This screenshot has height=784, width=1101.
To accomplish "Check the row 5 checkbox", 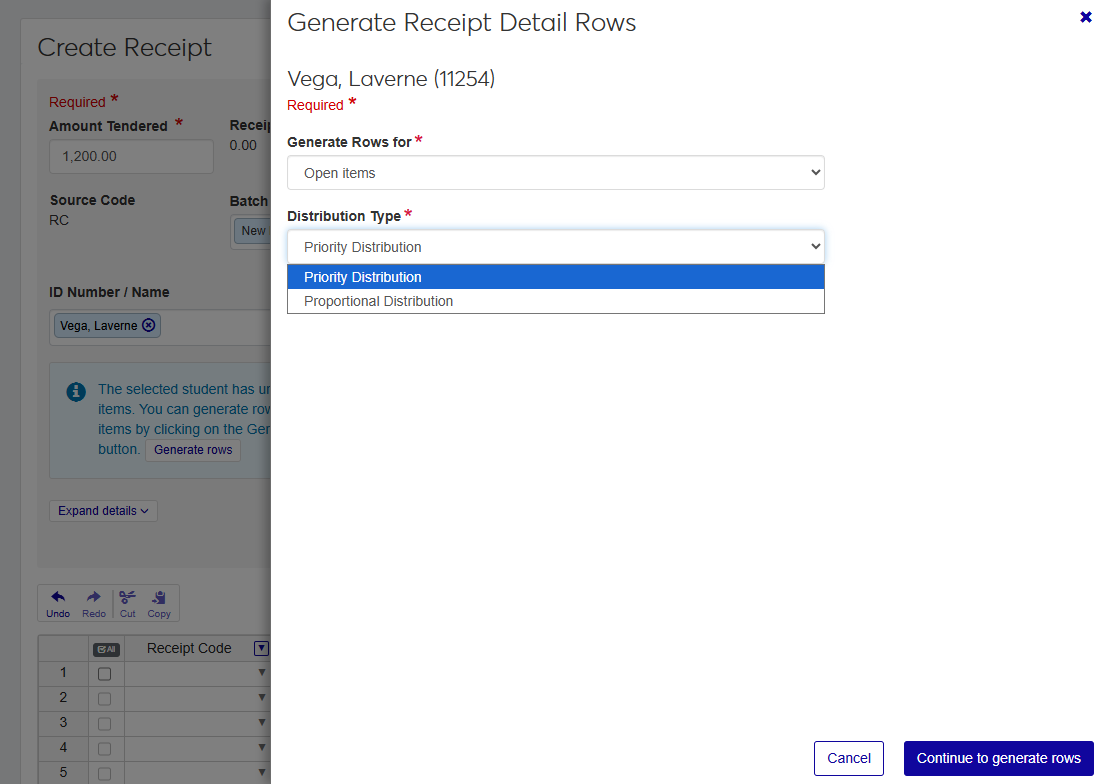I will click(x=105, y=773).
